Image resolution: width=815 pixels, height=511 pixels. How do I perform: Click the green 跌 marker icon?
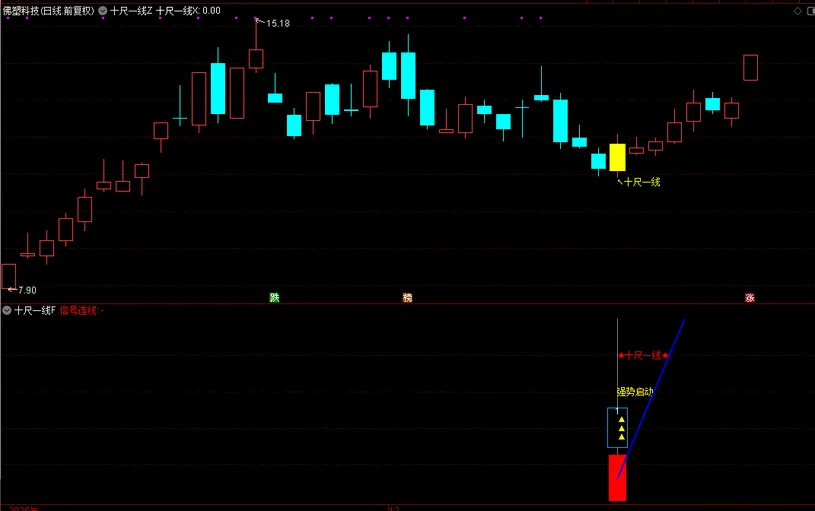coord(274,297)
